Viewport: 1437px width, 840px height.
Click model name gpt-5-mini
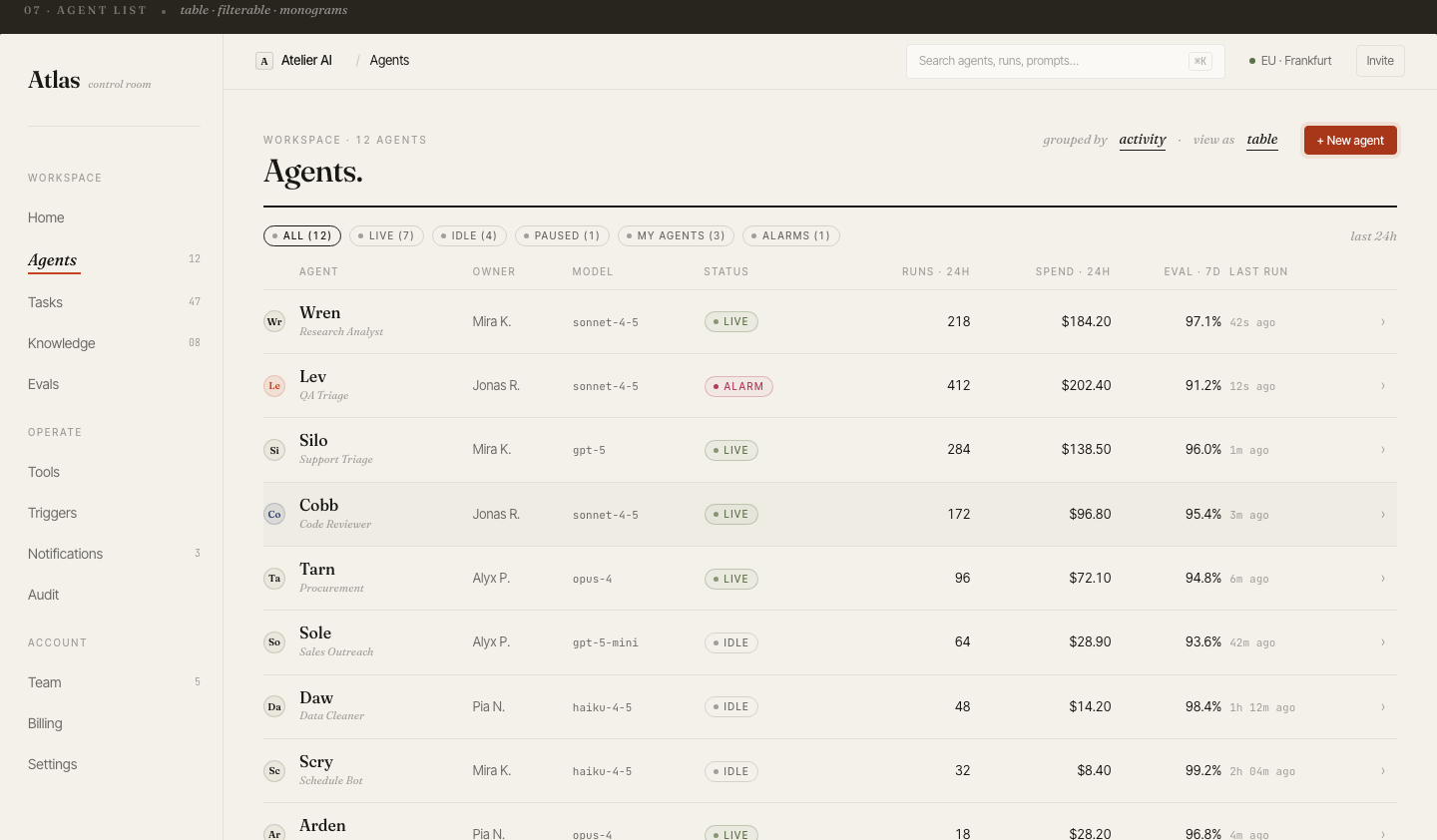coord(606,642)
